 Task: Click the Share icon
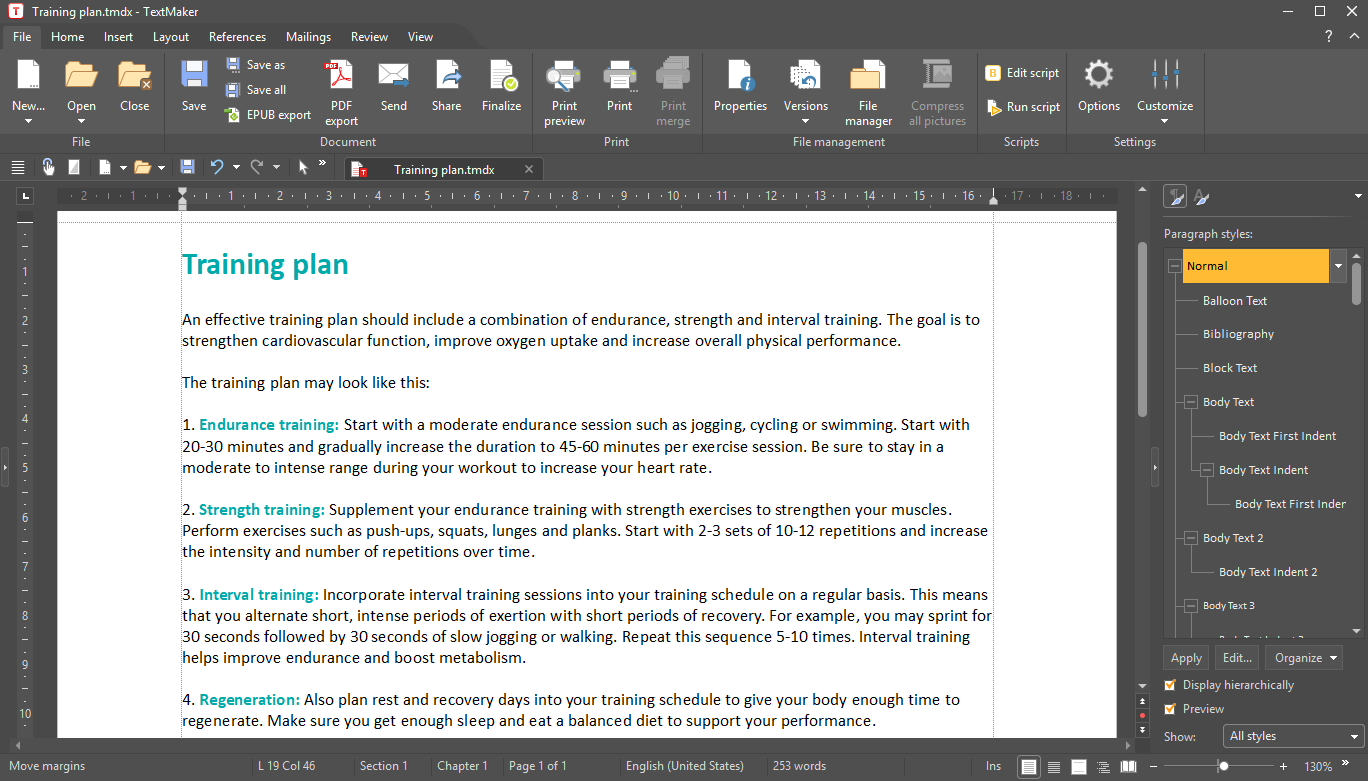tap(446, 78)
